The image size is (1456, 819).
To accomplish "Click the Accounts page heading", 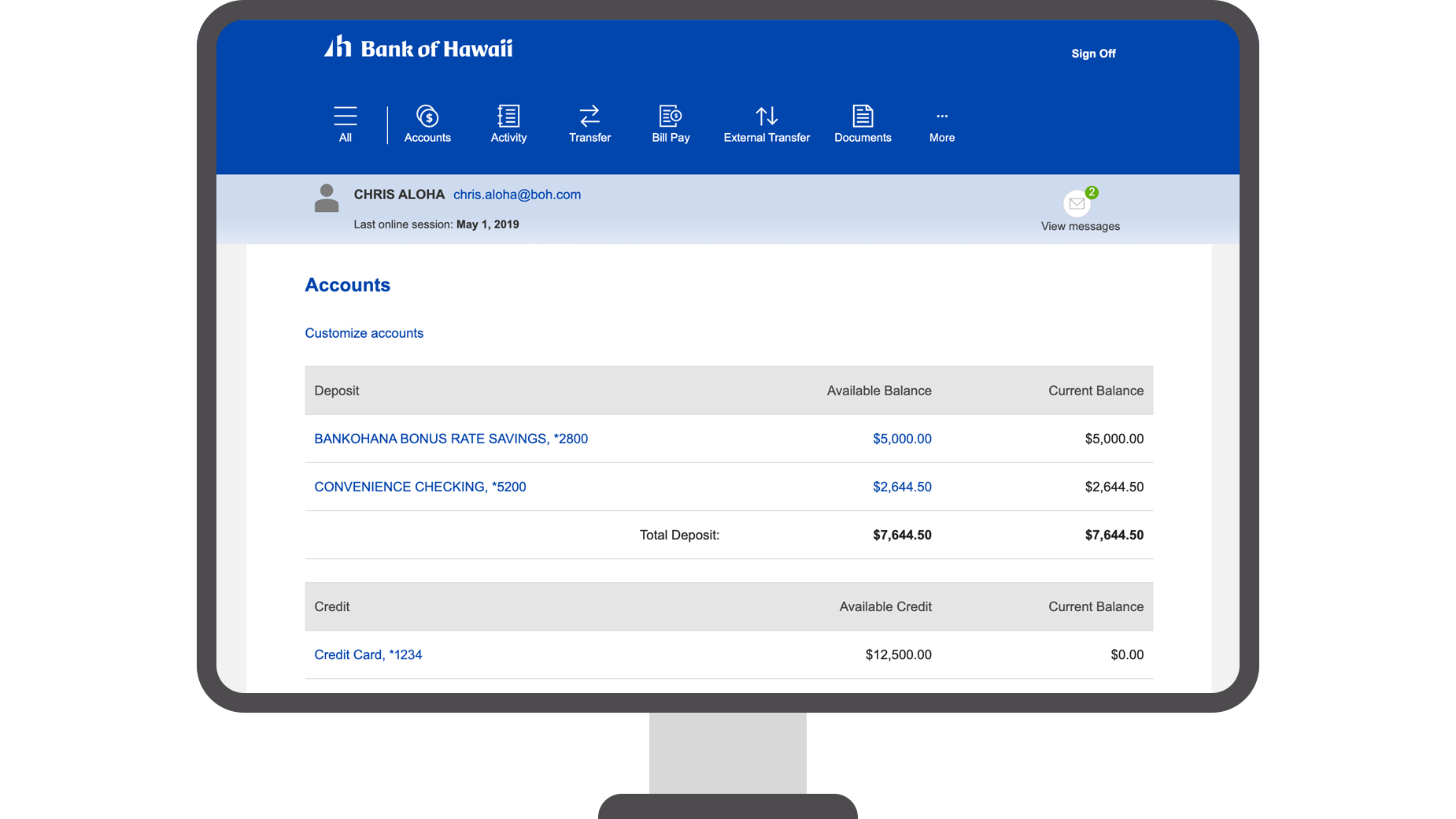I will point(348,285).
